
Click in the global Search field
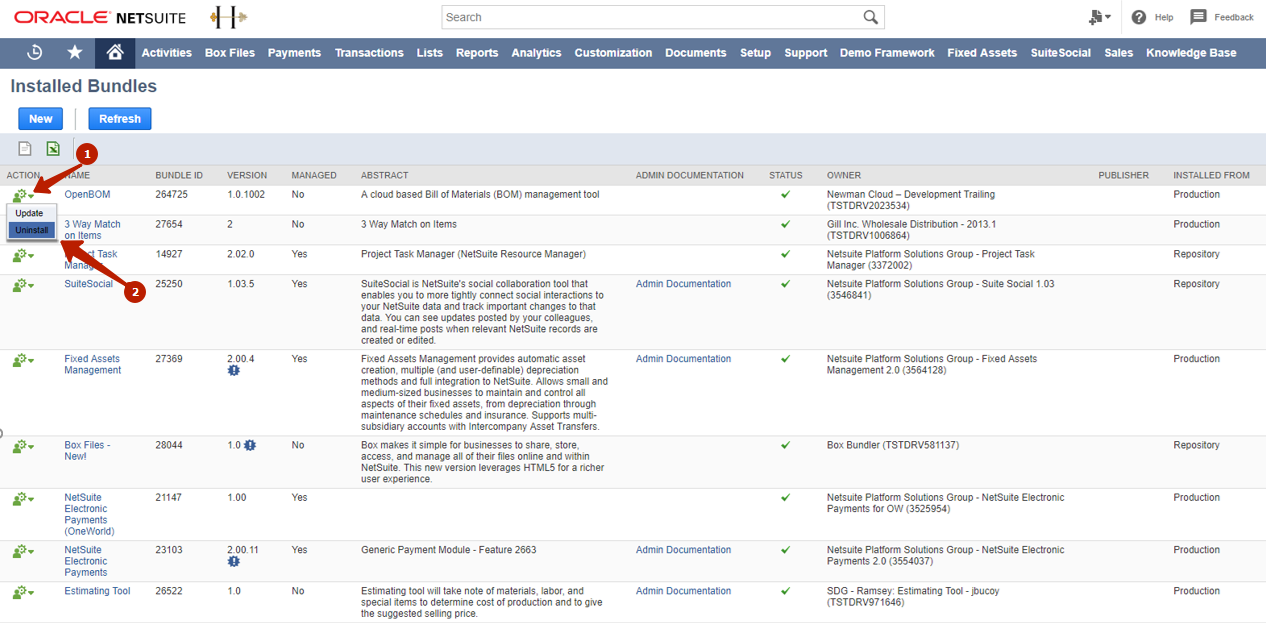(x=652, y=17)
